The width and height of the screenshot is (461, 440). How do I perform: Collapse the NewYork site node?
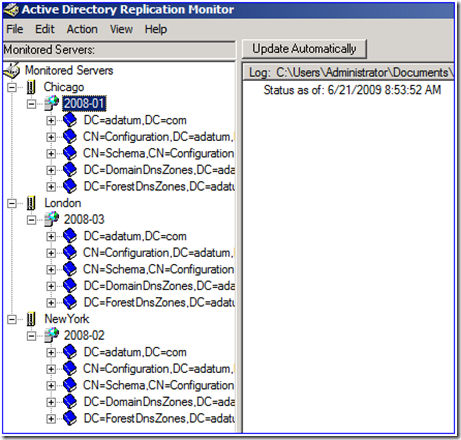click(x=12, y=319)
